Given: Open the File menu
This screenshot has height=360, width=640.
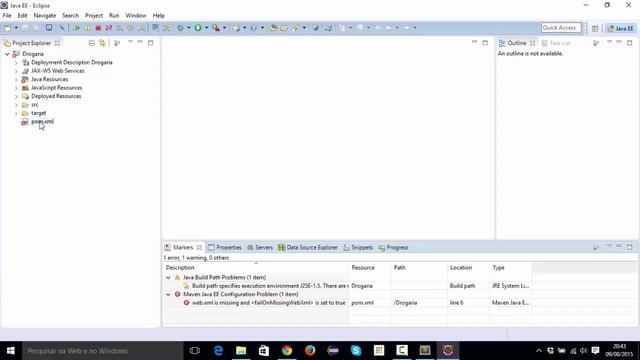Looking at the screenshot, I should (7, 16).
